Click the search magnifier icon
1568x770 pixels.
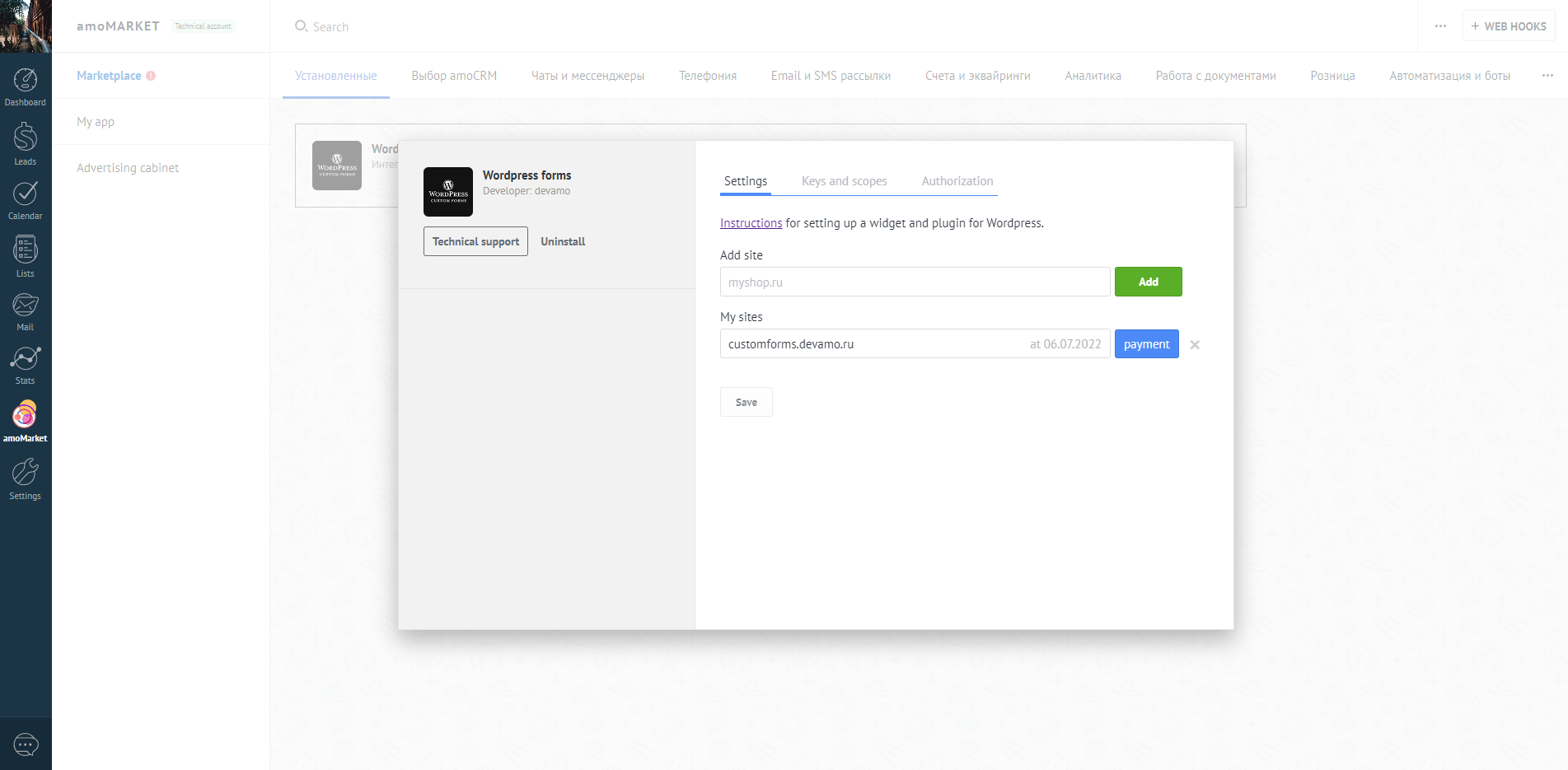pos(301,26)
